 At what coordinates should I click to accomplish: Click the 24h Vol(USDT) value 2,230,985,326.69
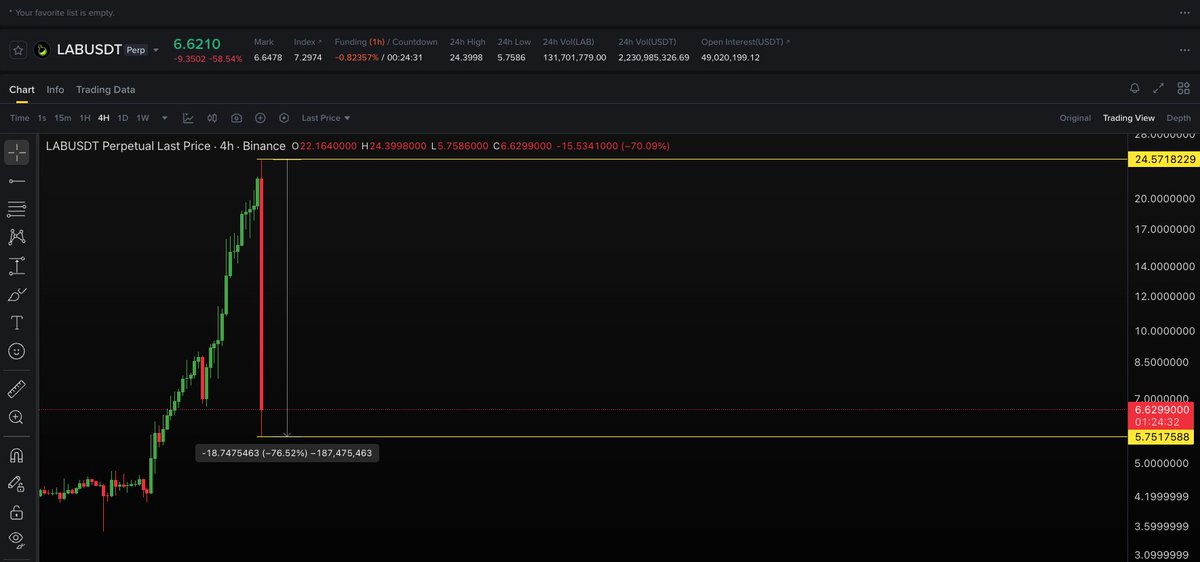pyautogui.click(x=654, y=57)
